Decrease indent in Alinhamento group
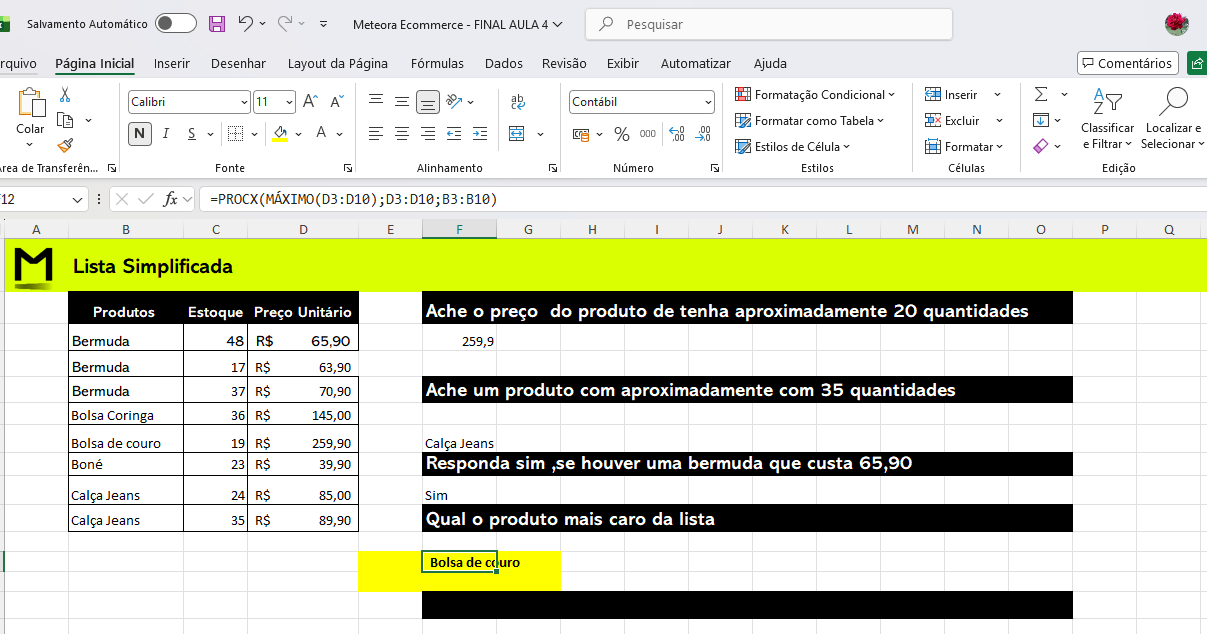Screen dimensions: 1207x634 454,134
